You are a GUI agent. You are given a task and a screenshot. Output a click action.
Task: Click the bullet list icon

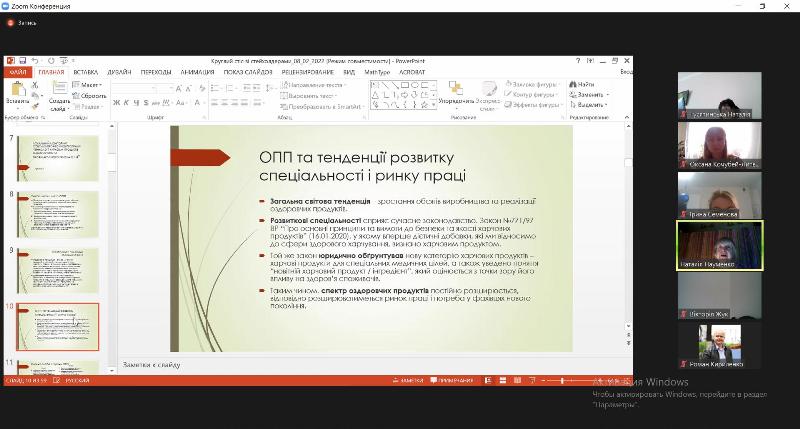pyautogui.click(x=216, y=89)
